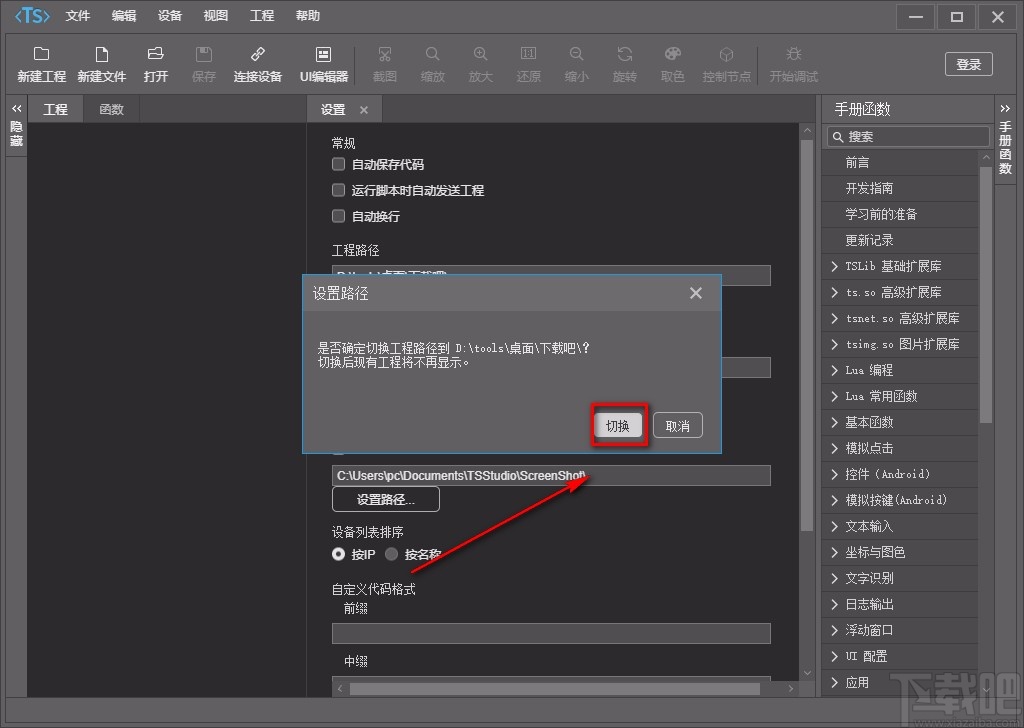The width and height of the screenshot is (1024, 728).
Task: Expand the Lua 编程 section
Action: [835, 370]
